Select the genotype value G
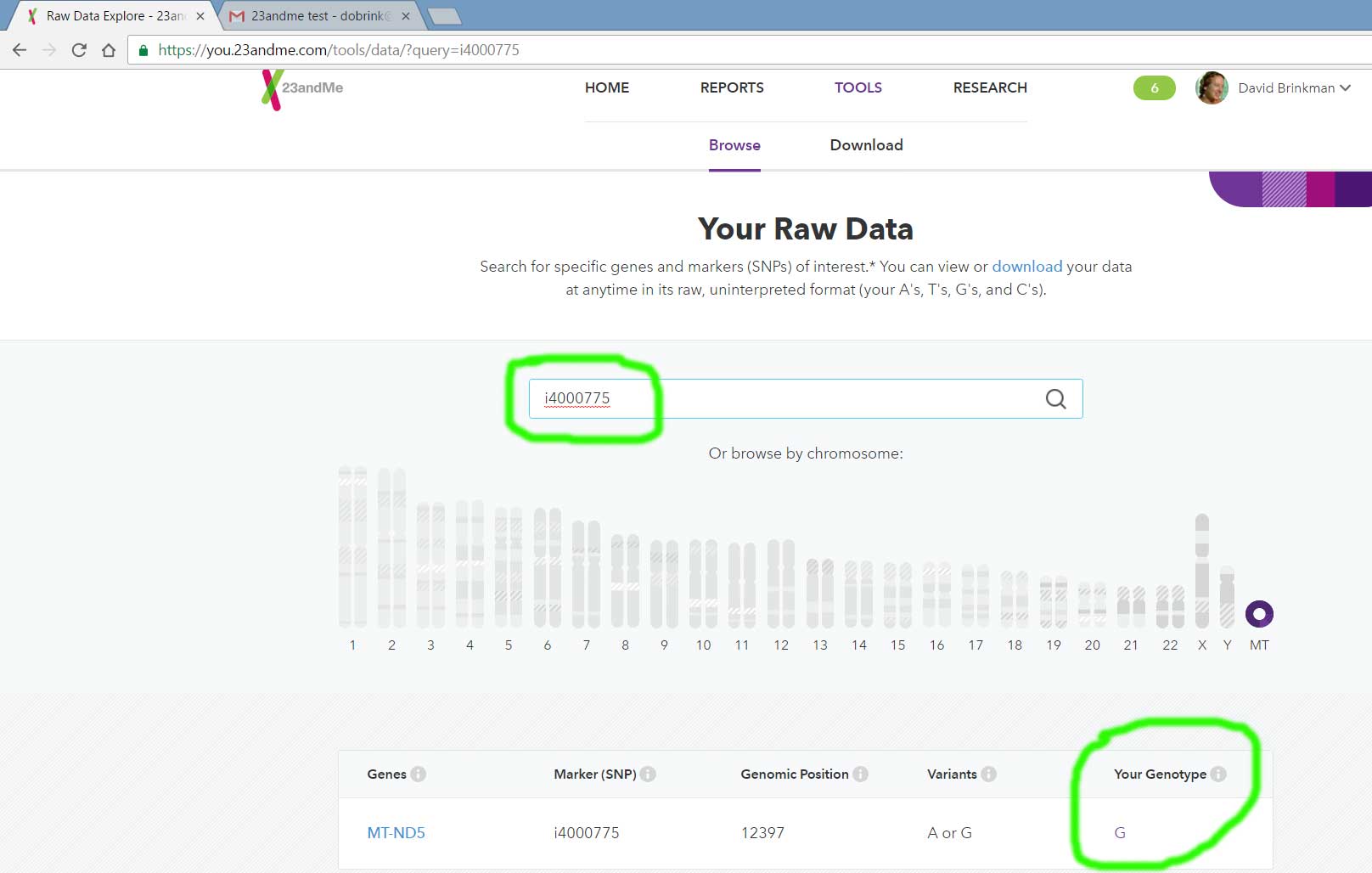The width and height of the screenshot is (1372, 873). point(1120,833)
